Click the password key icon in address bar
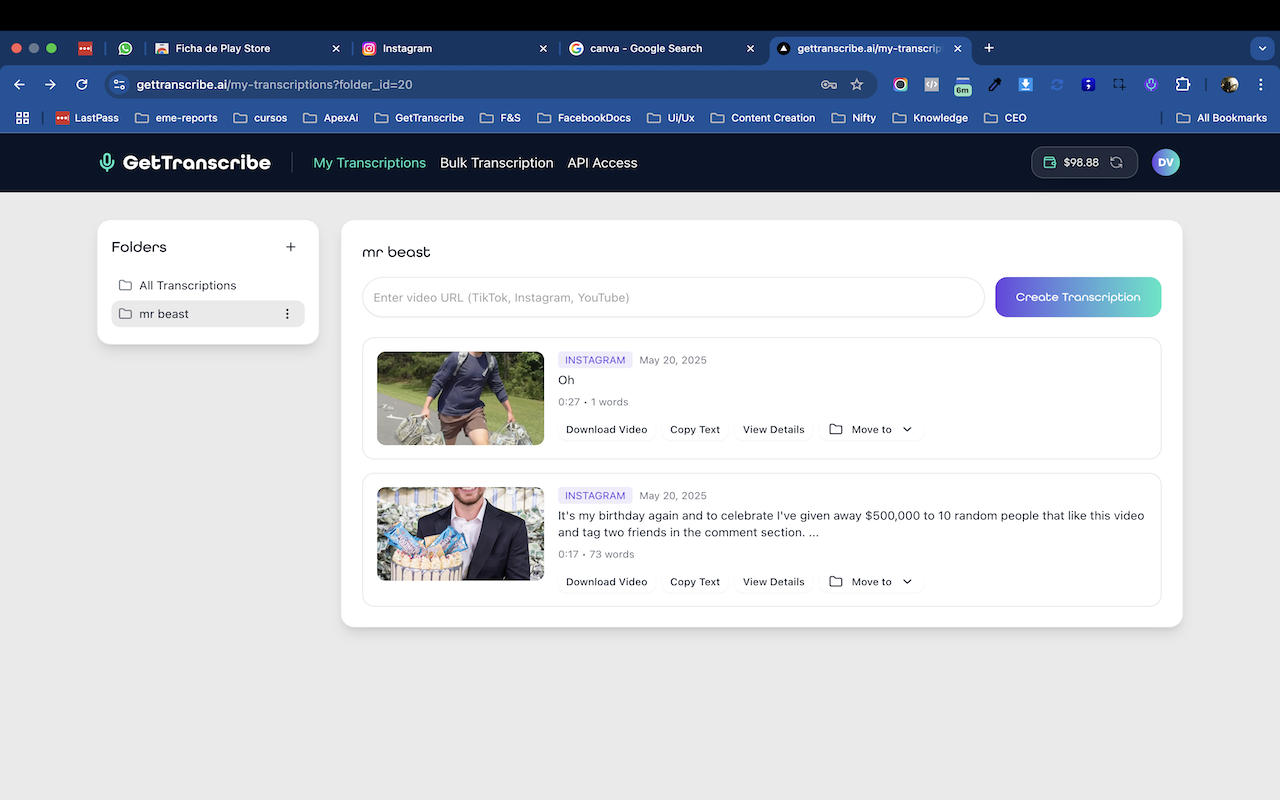 tap(829, 85)
